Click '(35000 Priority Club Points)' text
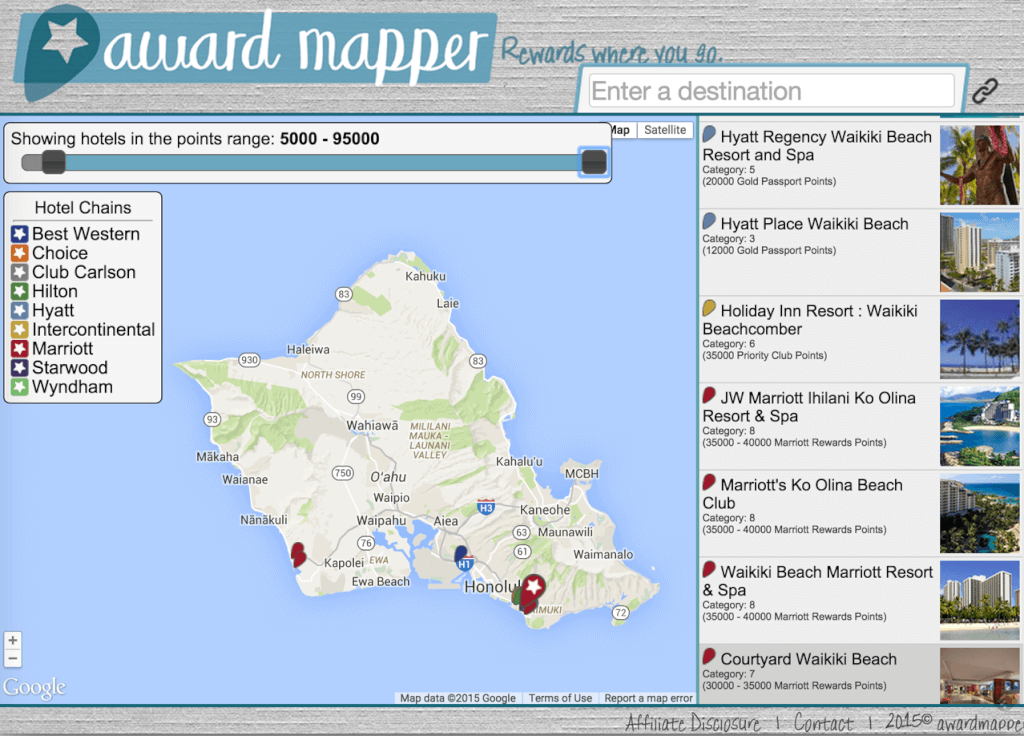 765,356
